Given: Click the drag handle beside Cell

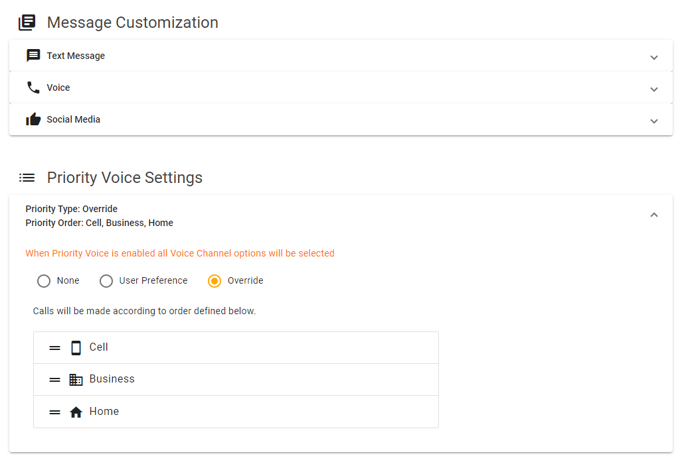Looking at the screenshot, I should point(55,348).
